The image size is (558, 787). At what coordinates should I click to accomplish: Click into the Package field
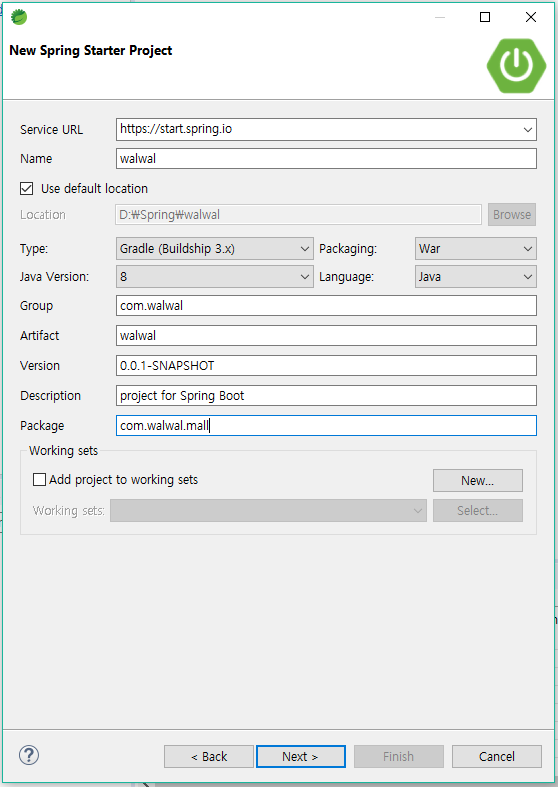[x=326, y=426]
